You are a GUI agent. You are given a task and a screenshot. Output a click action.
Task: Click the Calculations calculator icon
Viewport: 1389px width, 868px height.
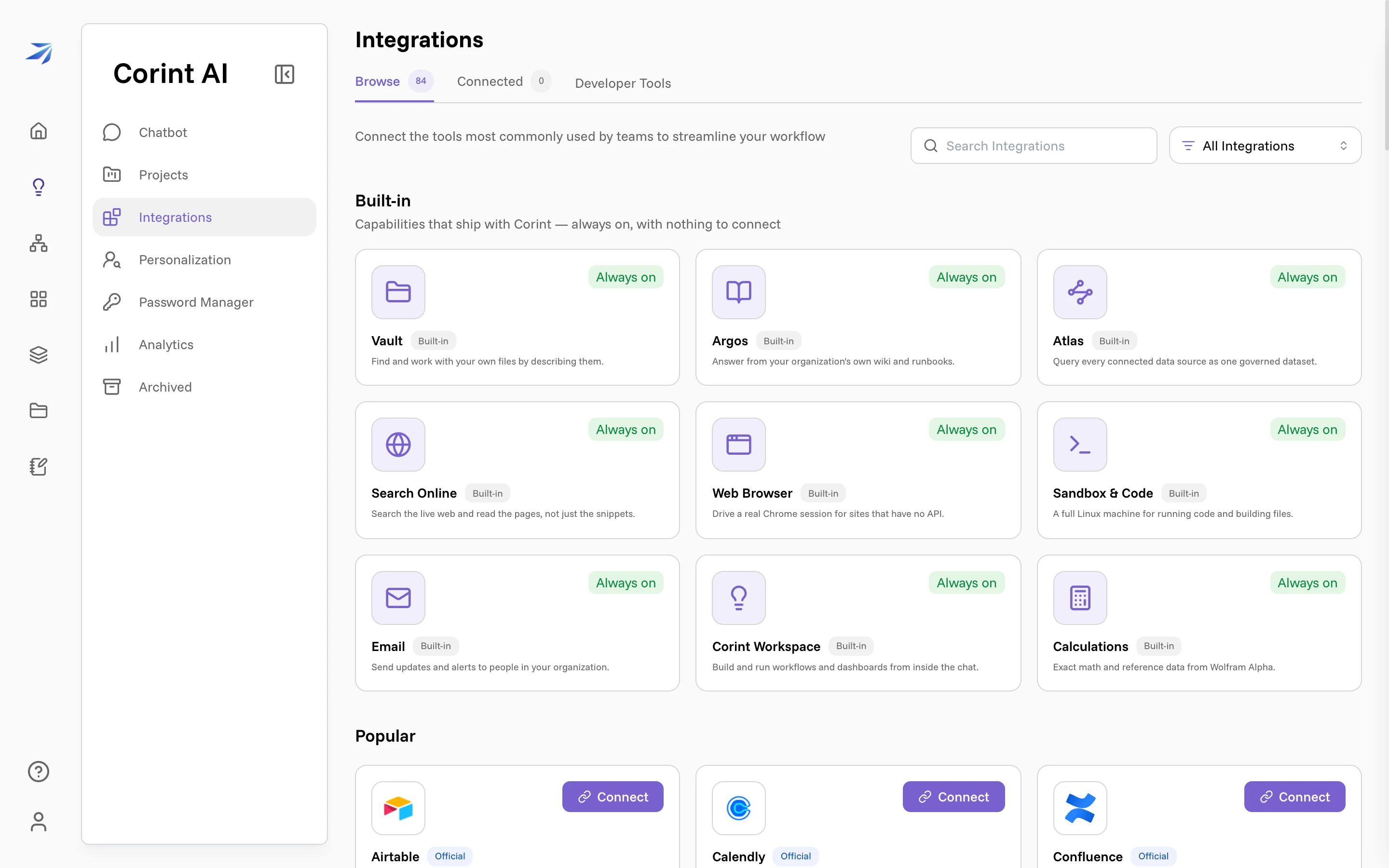pyautogui.click(x=1080, y=597)
